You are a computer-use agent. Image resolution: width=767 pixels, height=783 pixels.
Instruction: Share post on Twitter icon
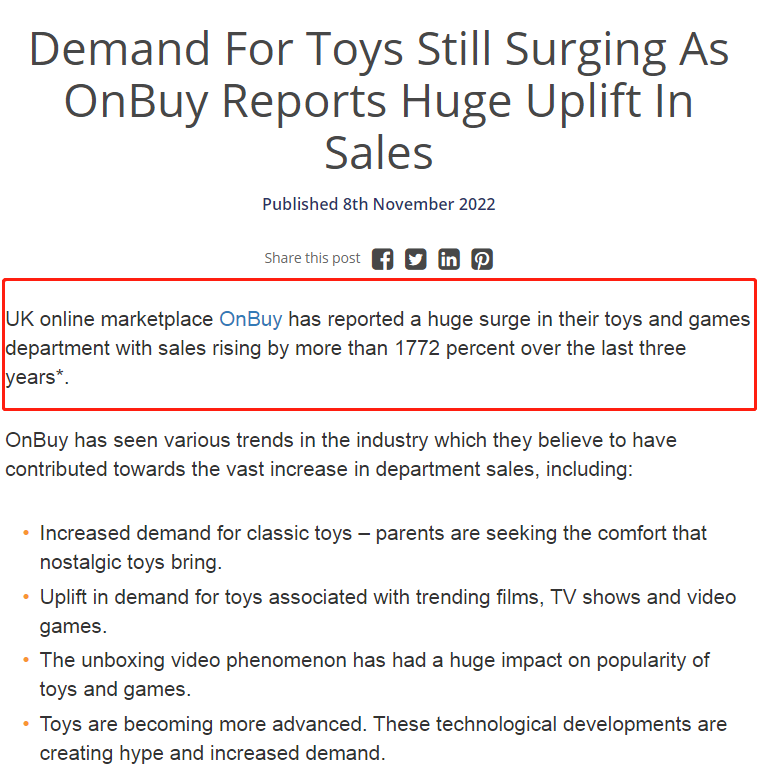click(x=415, y=259)
